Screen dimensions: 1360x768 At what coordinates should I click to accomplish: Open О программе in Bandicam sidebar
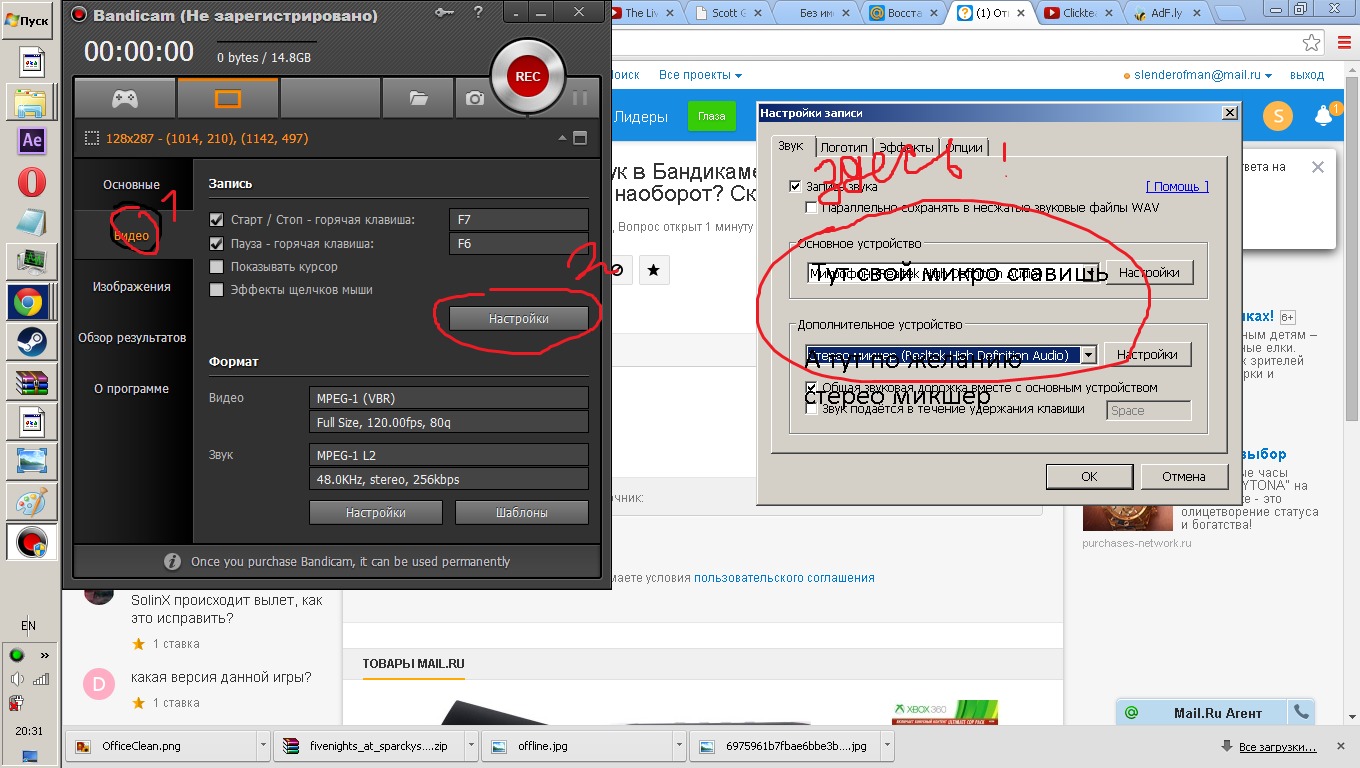pos(132,389)
